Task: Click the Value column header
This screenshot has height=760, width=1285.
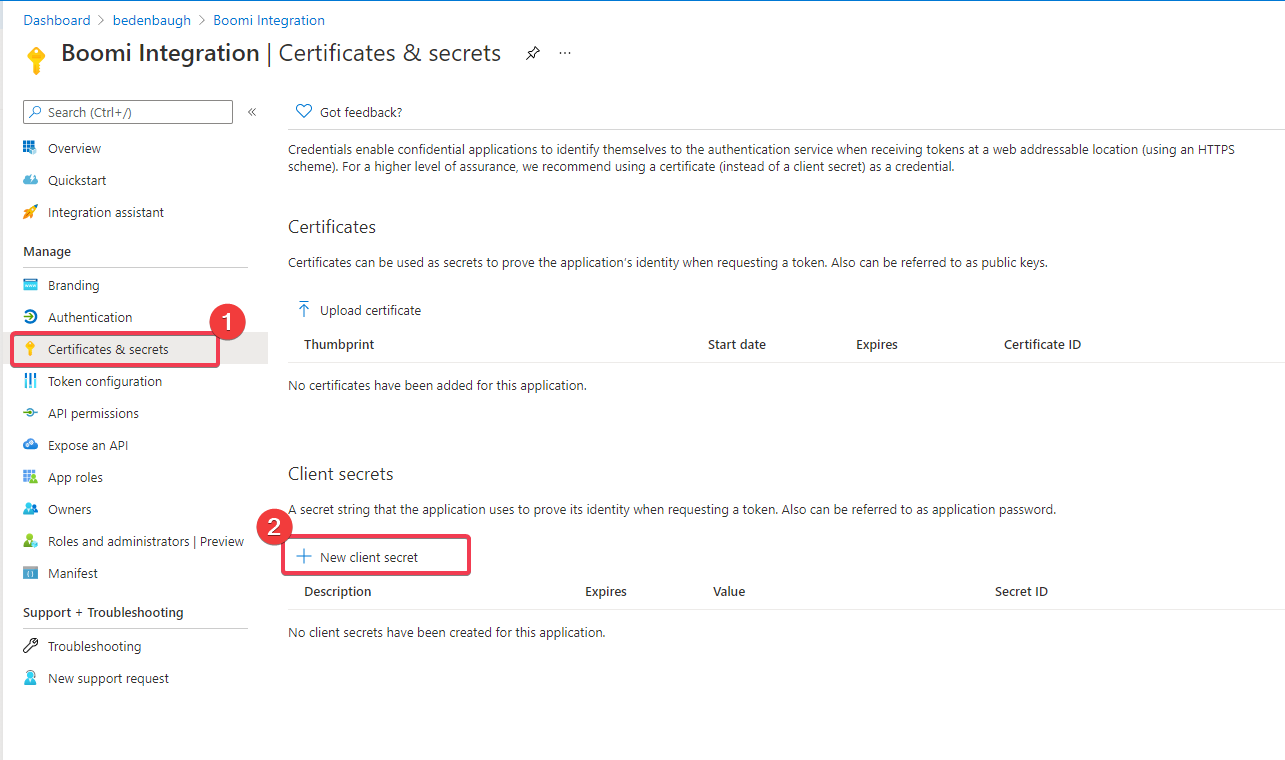Action: point(729,591)
